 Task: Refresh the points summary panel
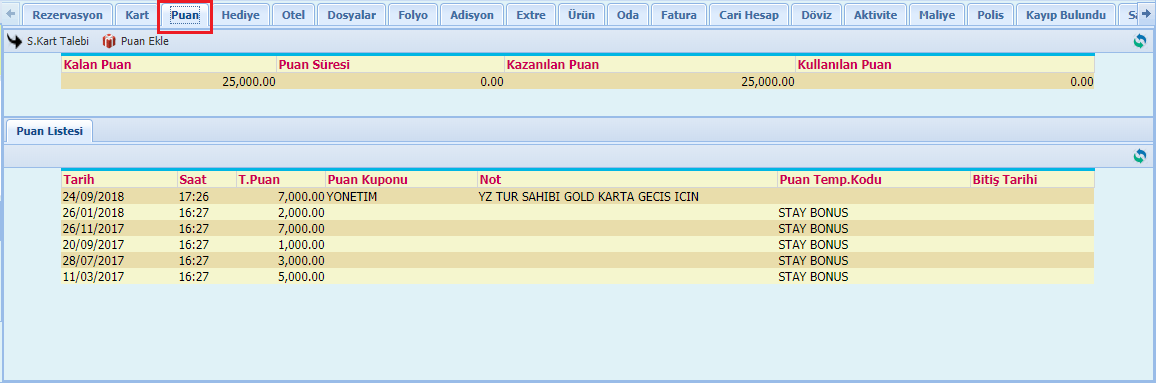tap(1140, 42)
